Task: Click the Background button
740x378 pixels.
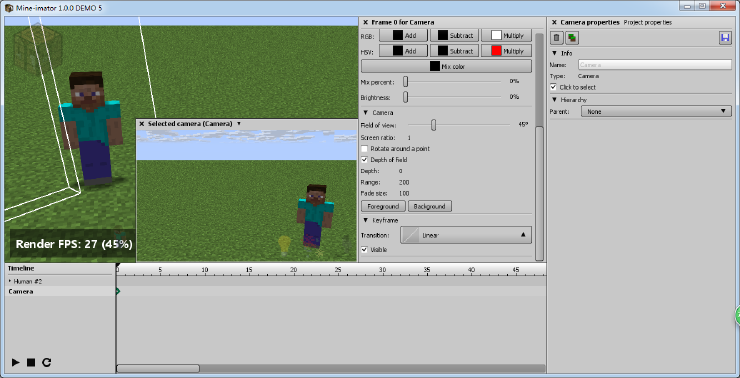Action: 429,206
